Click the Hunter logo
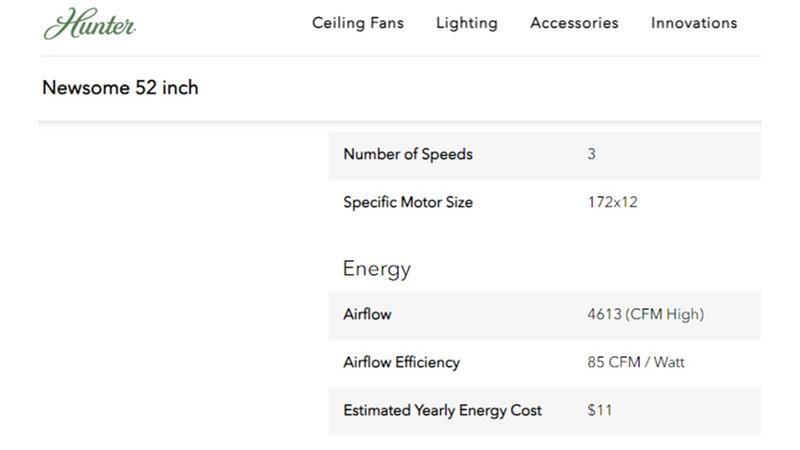Image resolution: width=800 pixels, height=450 pixels. point(90,24)
